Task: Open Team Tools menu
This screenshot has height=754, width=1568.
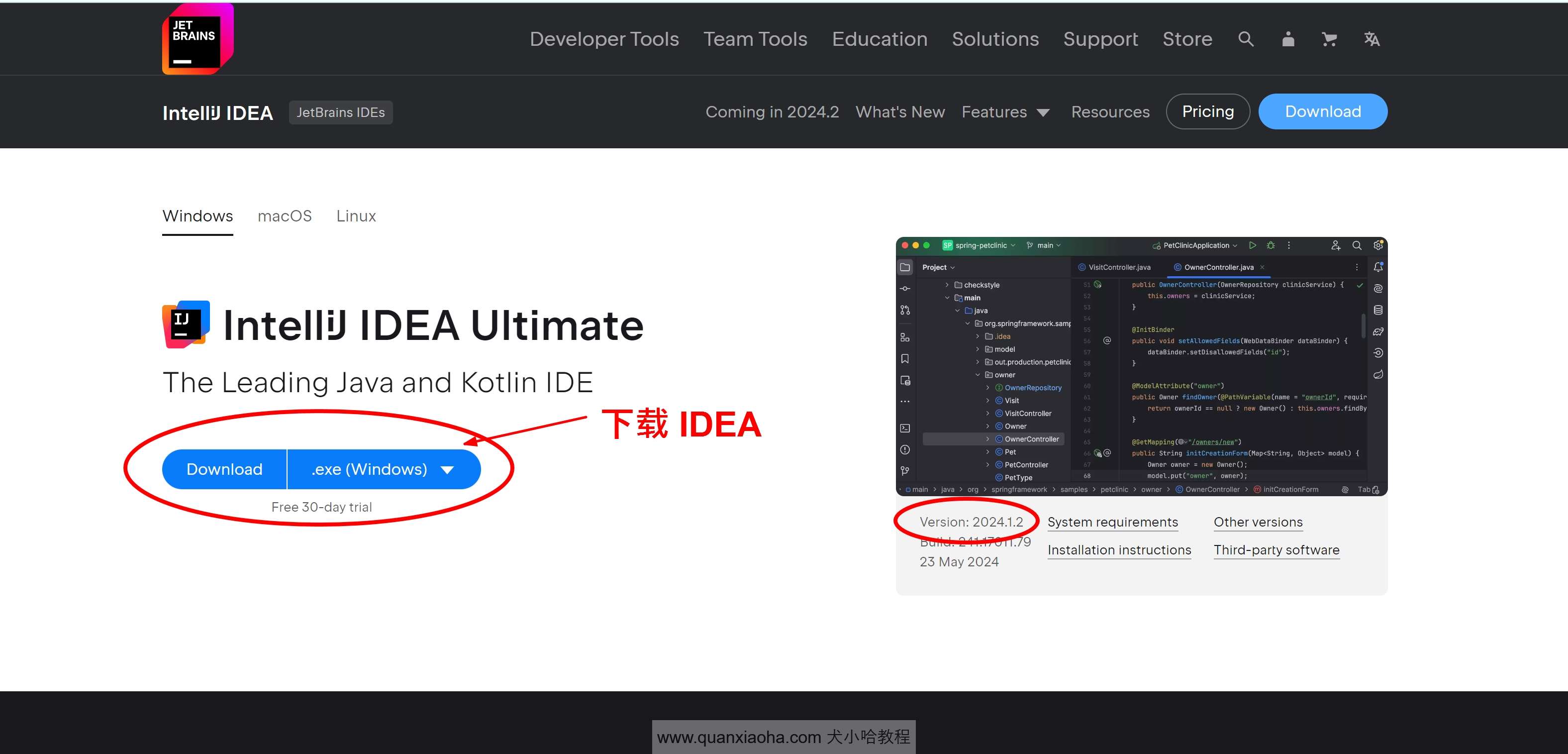Action: click(x=755, y=39)
